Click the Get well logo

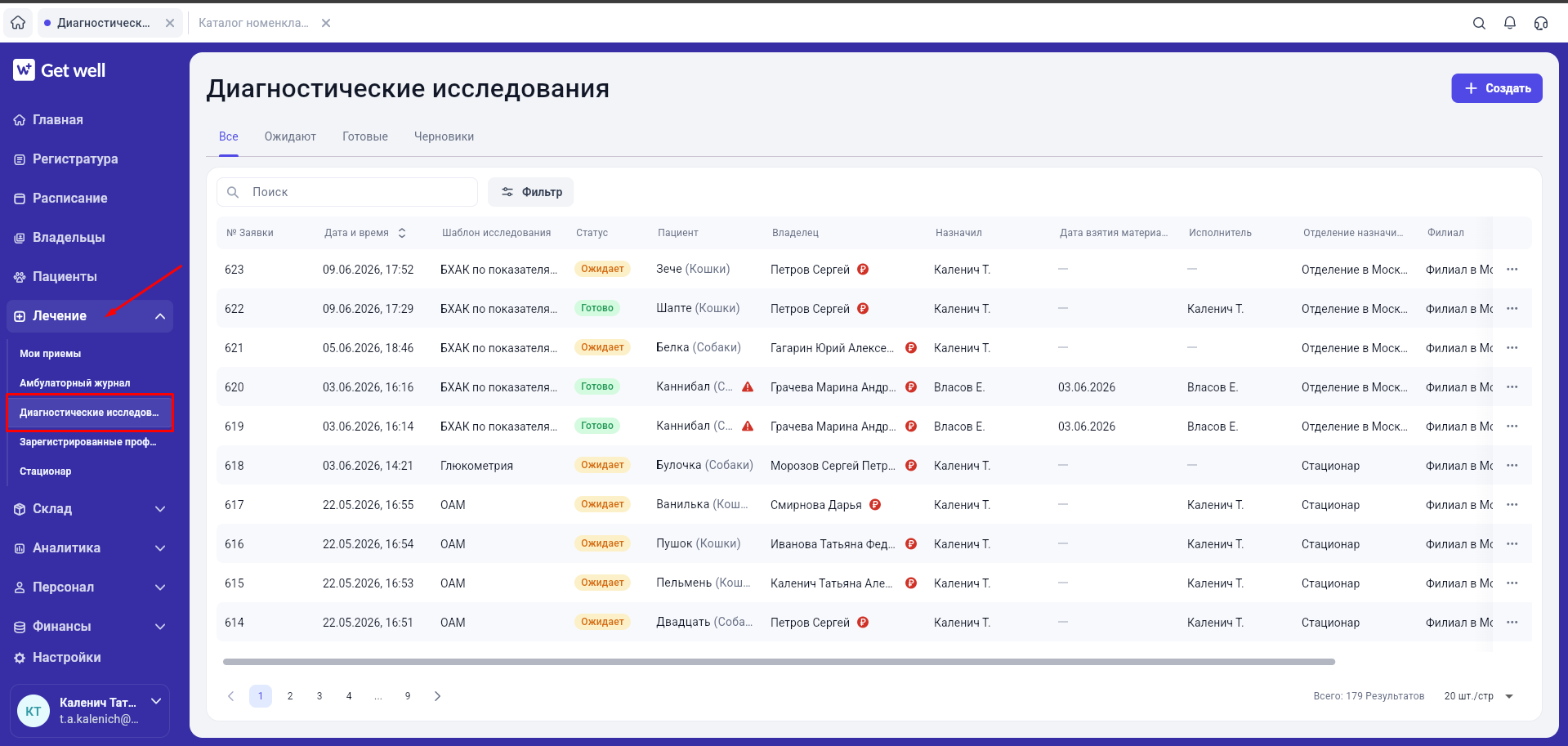60,70
